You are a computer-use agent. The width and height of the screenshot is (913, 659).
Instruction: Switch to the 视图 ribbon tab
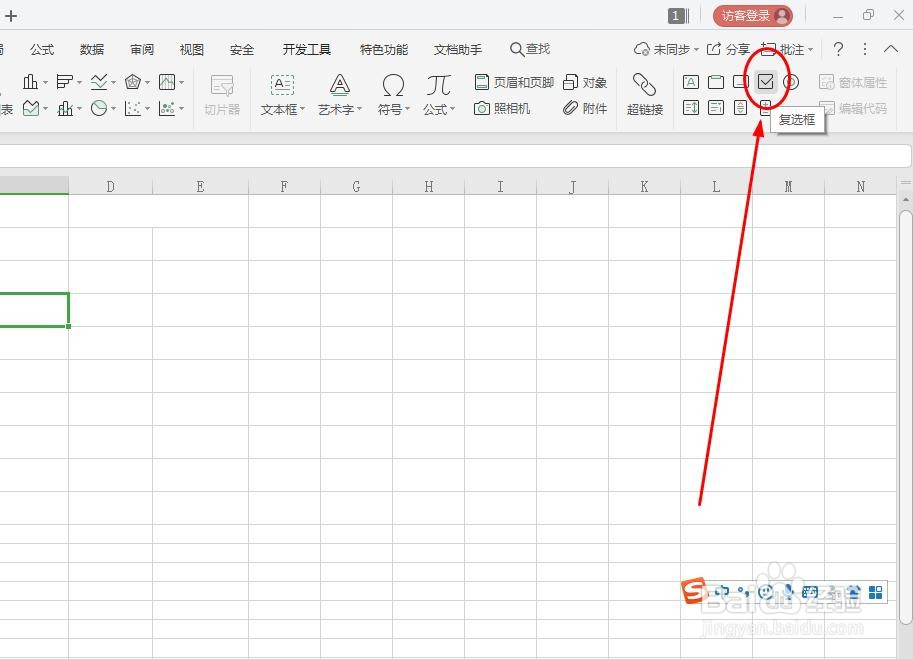tap(191, 49)
